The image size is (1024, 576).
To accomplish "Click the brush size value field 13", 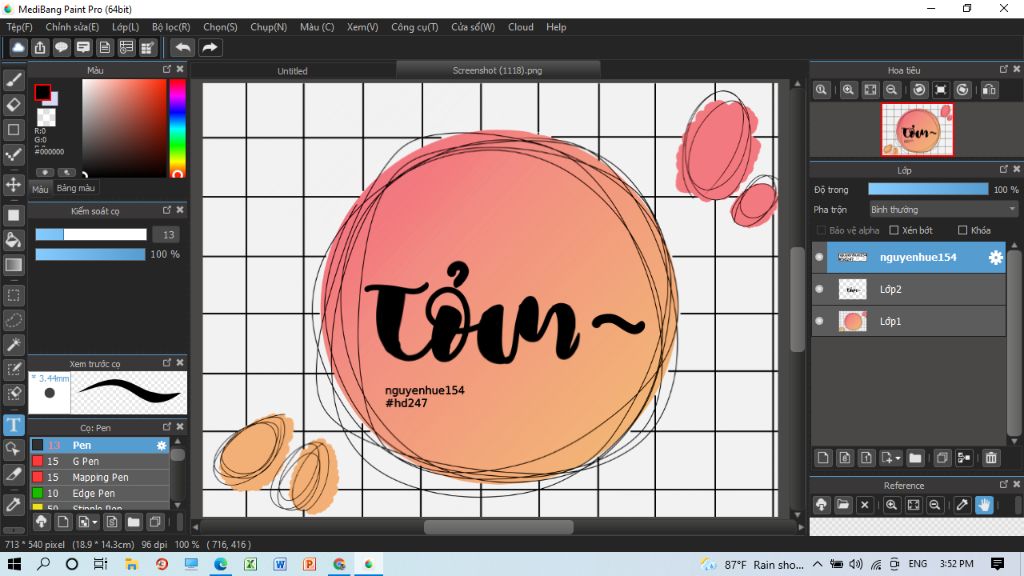I will (x=168, y=234).
